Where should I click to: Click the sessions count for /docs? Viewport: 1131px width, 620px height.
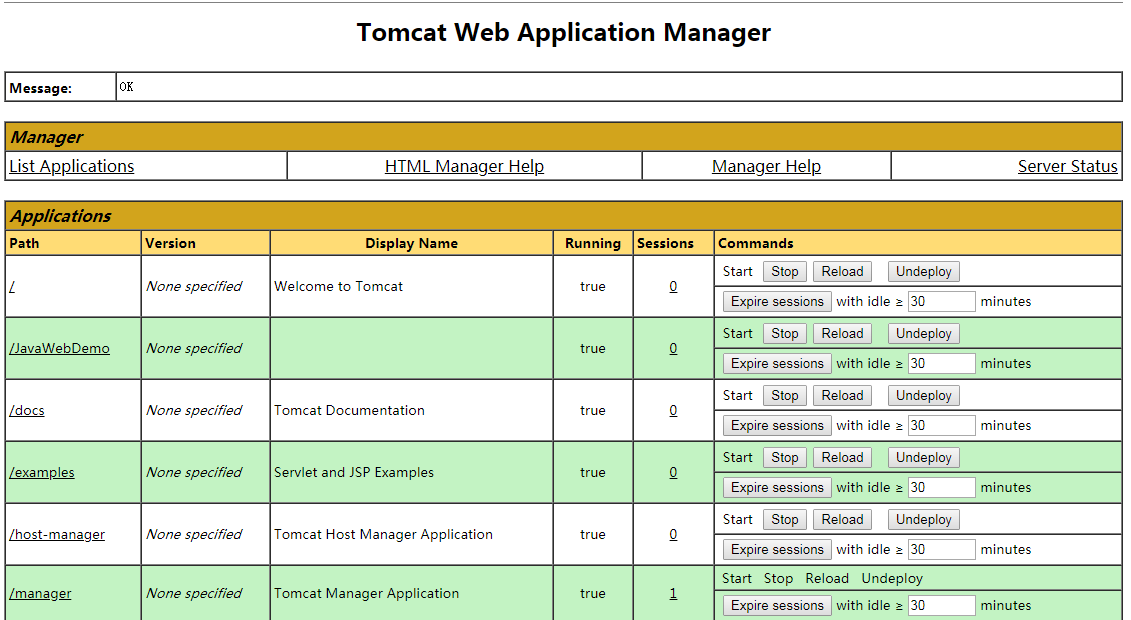pos(673,410)
